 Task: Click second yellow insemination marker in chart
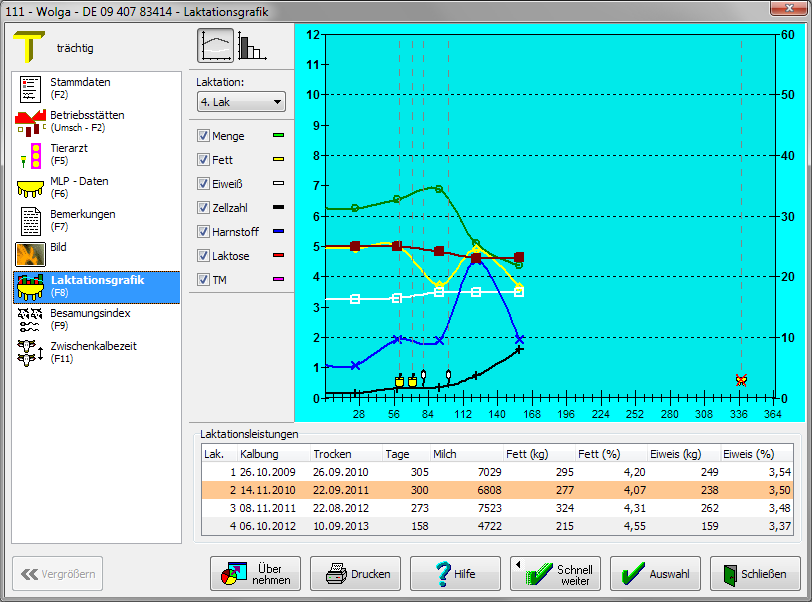coord(412,381)
